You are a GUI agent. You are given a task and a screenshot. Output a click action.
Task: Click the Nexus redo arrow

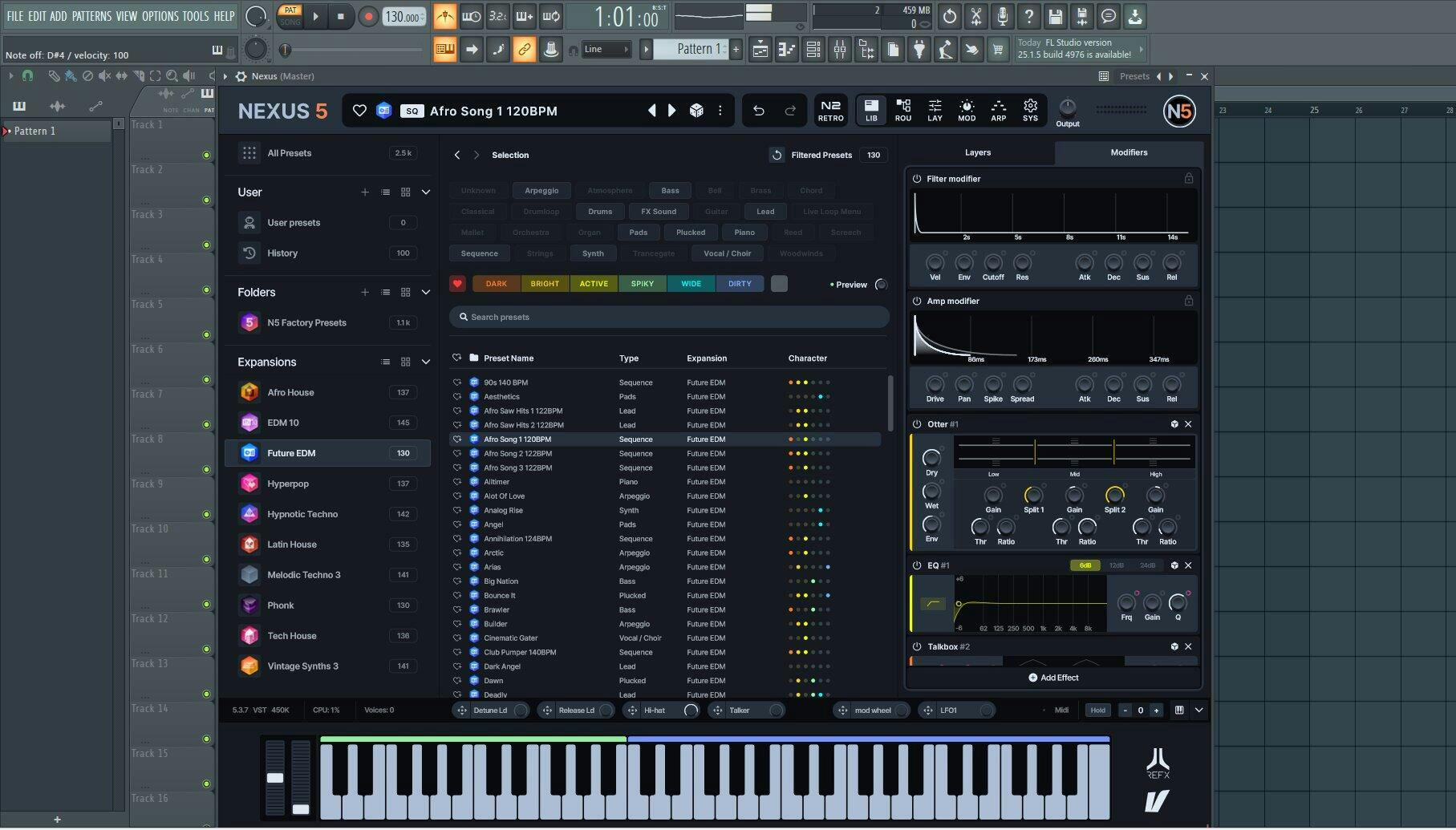[x=790, y=111]
